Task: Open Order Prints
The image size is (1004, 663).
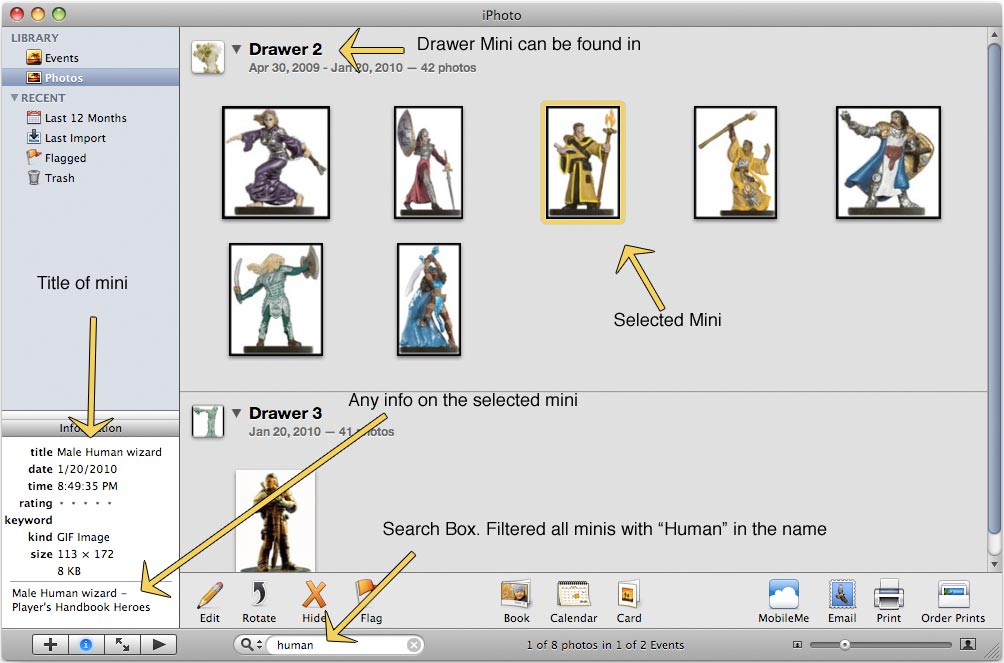Action: point(953,602)
